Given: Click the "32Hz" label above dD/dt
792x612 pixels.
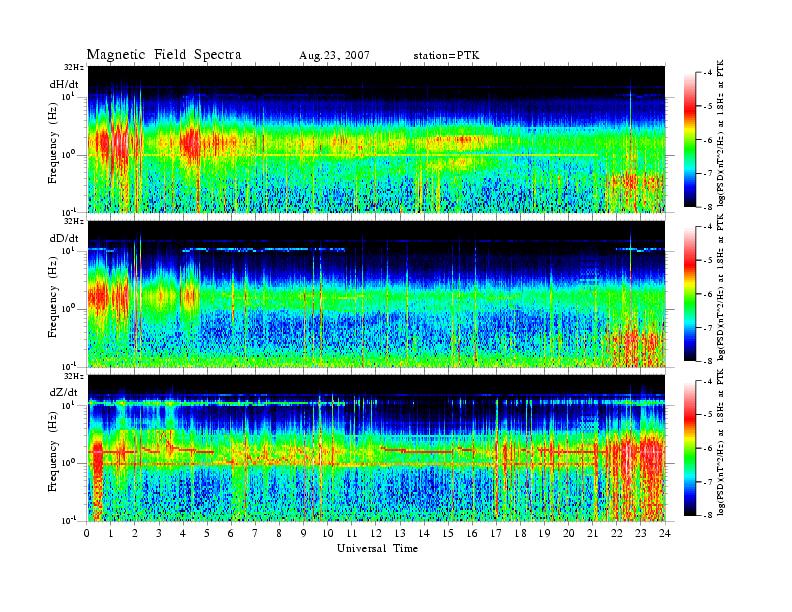Looking at the screenshot, I should coord(74,221).
